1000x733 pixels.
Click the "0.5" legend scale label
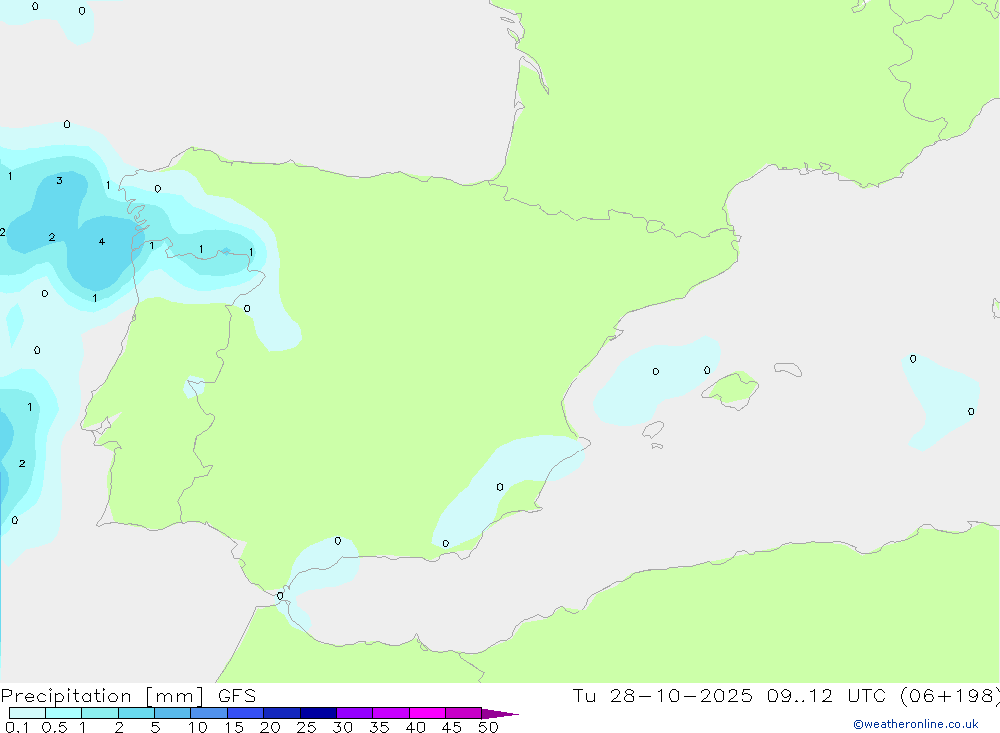pos(54,727)
